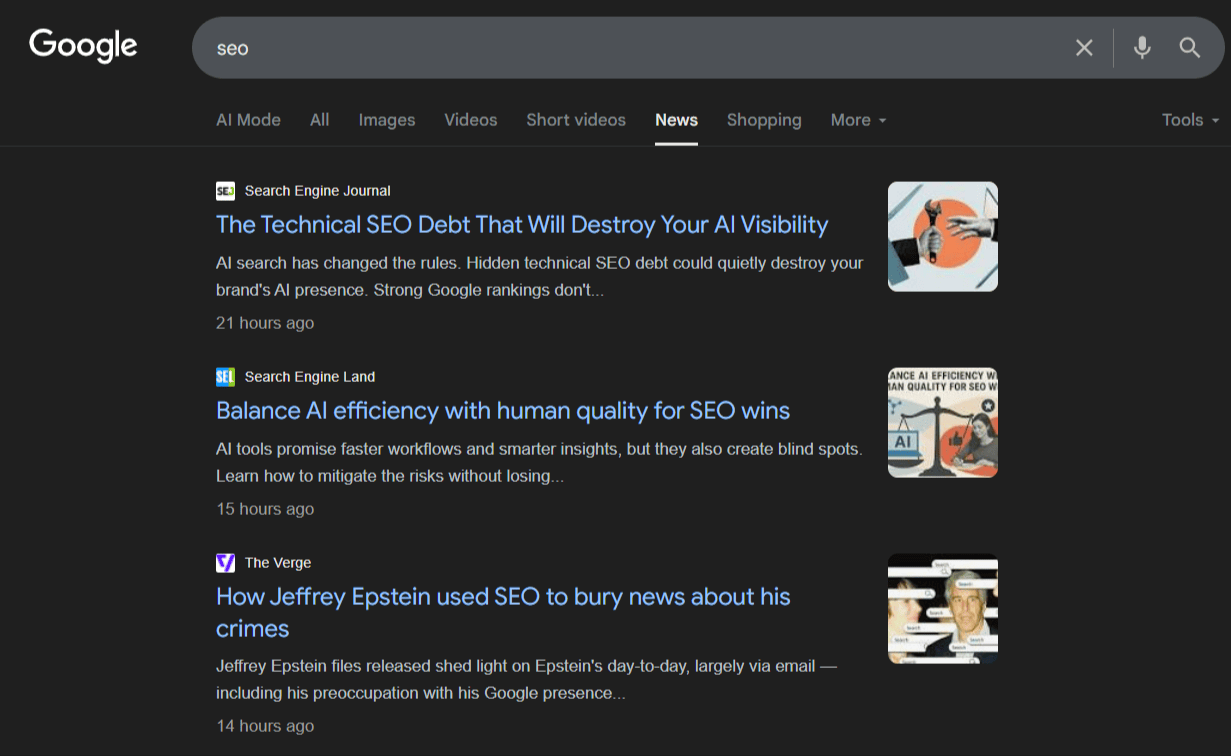The height and width of the screenshot is (756, 1231).
Task: Select the Videos filter
Action: pyautogui.click(x=470, y=119)
